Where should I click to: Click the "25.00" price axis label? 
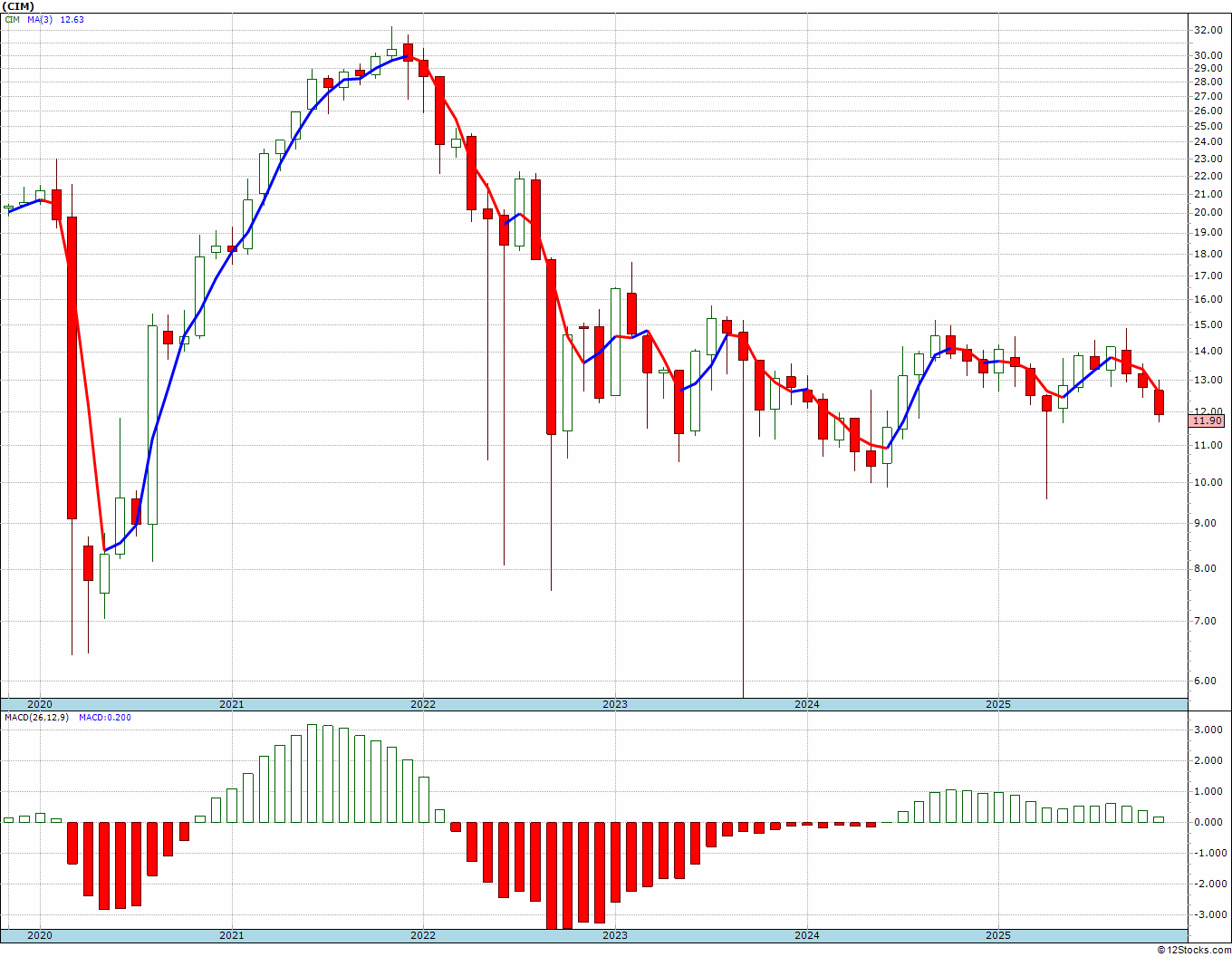pyautogui.click(x=1208, y=126)
